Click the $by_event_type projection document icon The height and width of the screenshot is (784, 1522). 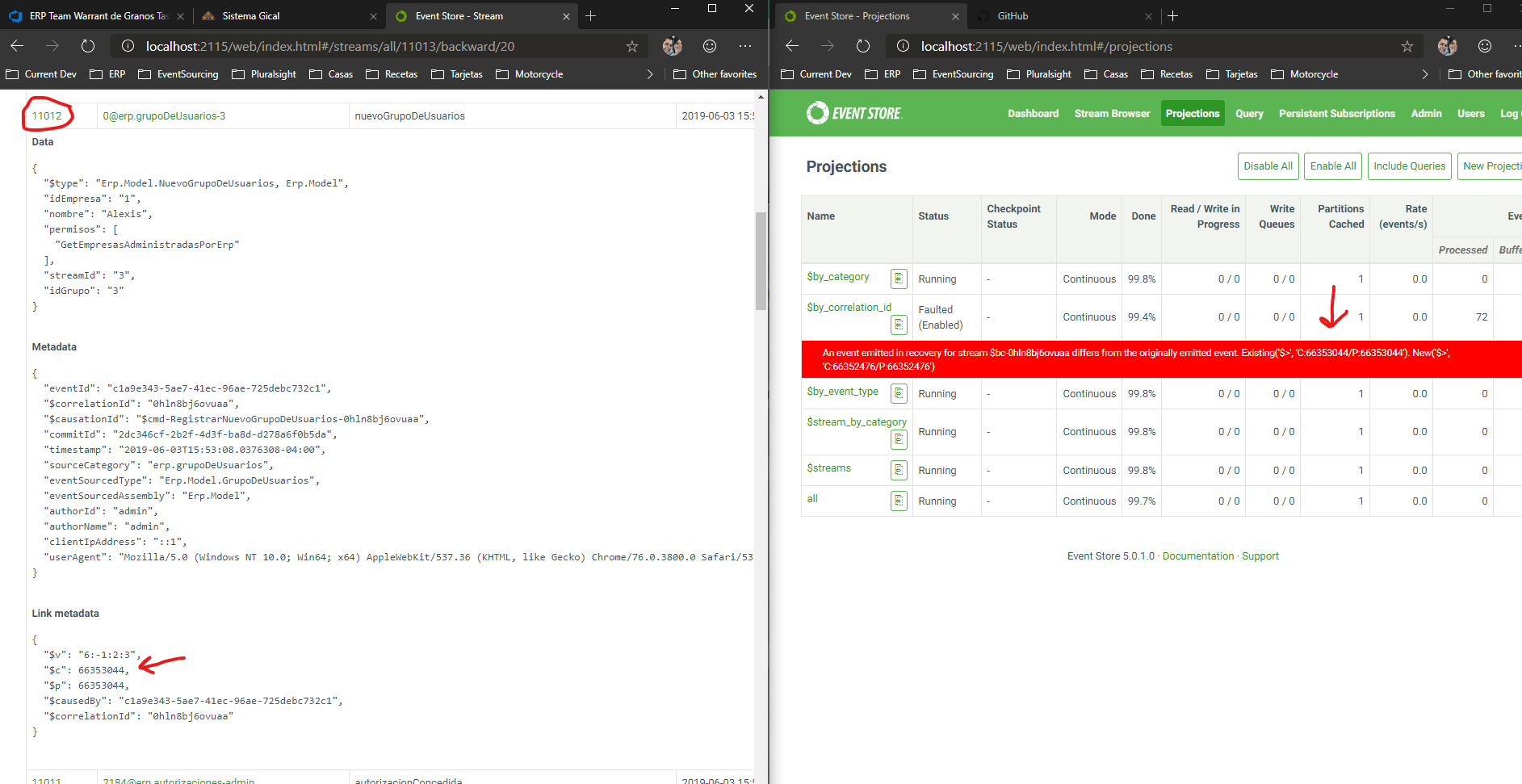[x=899, y=393]
